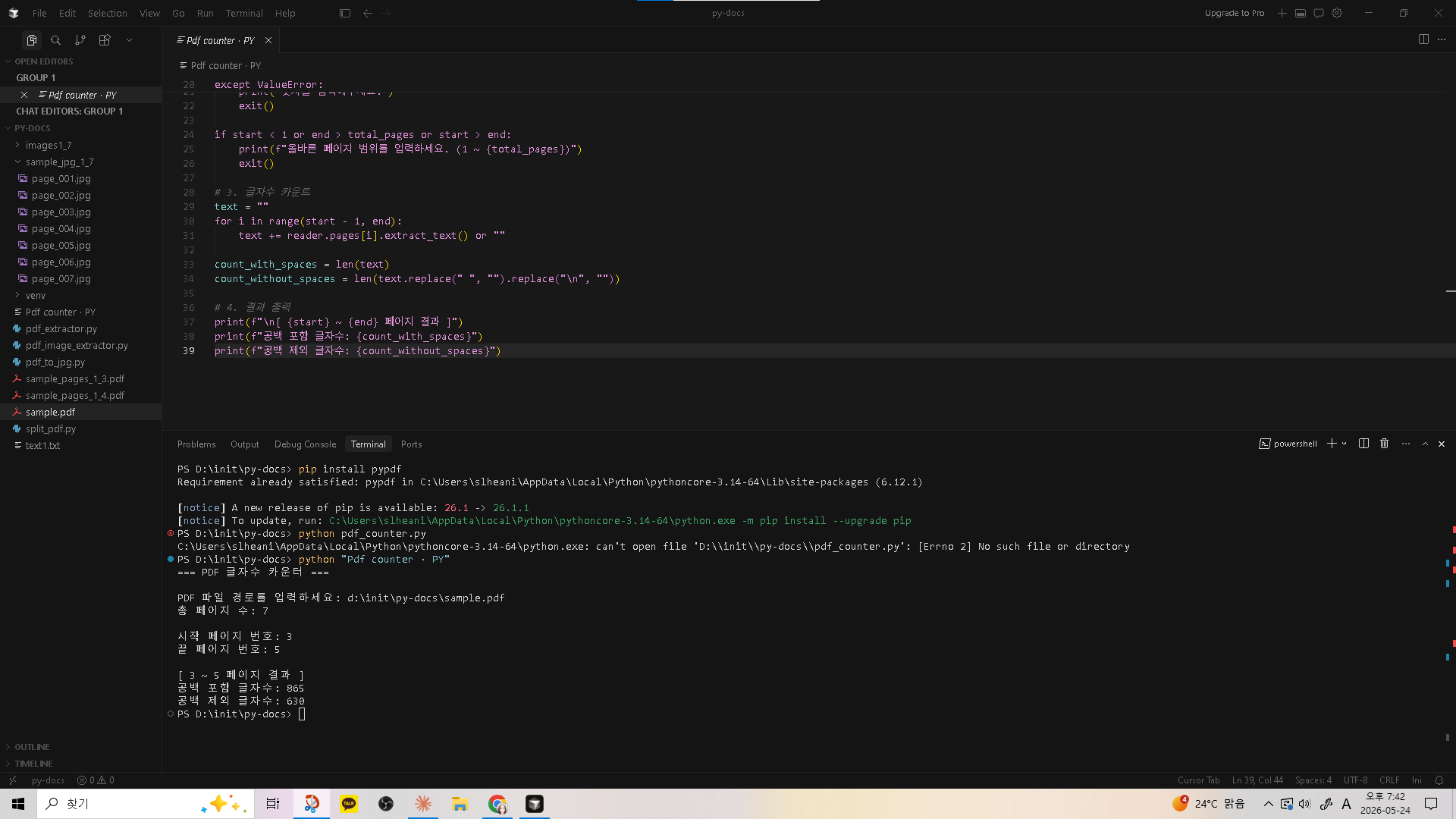Open the Source Control view icon
This screenshot has width=1456, height=819.
coord(80,40)
